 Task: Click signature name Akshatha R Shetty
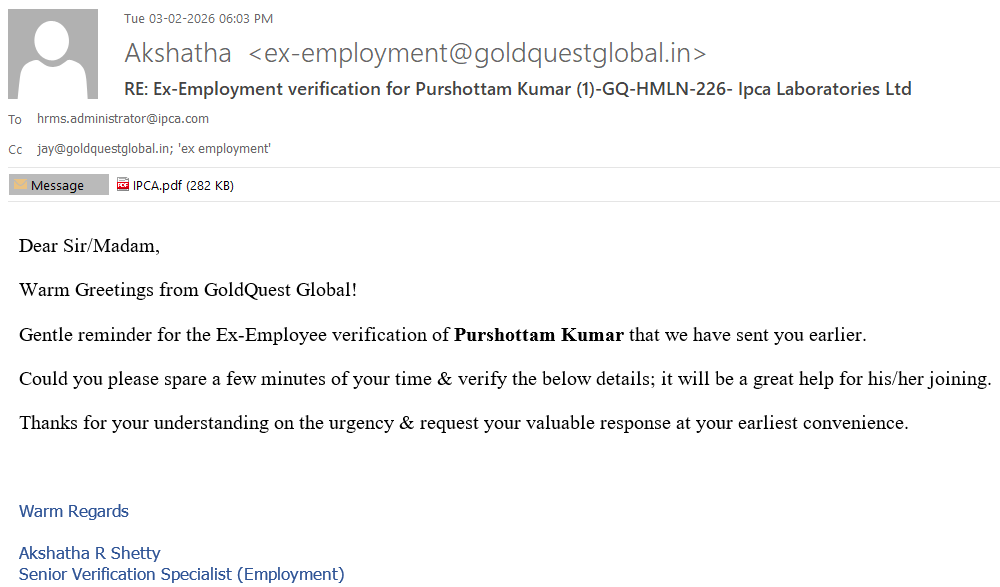tap(89, 553)
